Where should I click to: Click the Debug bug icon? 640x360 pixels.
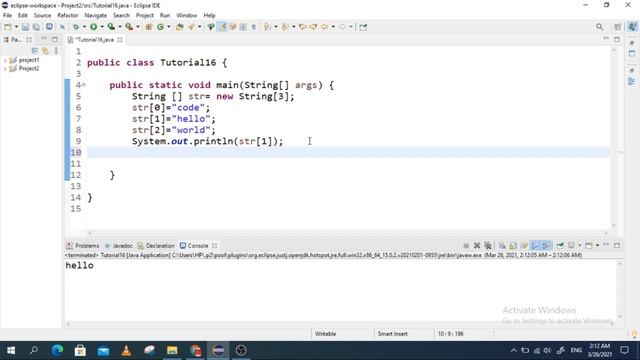pos(76,27)
